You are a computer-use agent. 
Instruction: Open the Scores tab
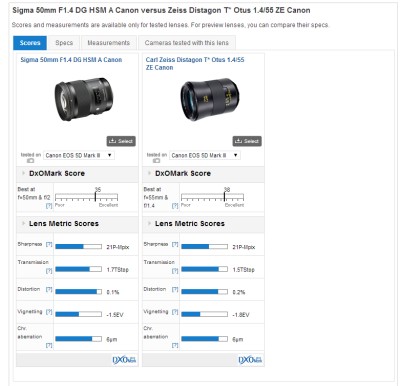[x=30, y=43]
